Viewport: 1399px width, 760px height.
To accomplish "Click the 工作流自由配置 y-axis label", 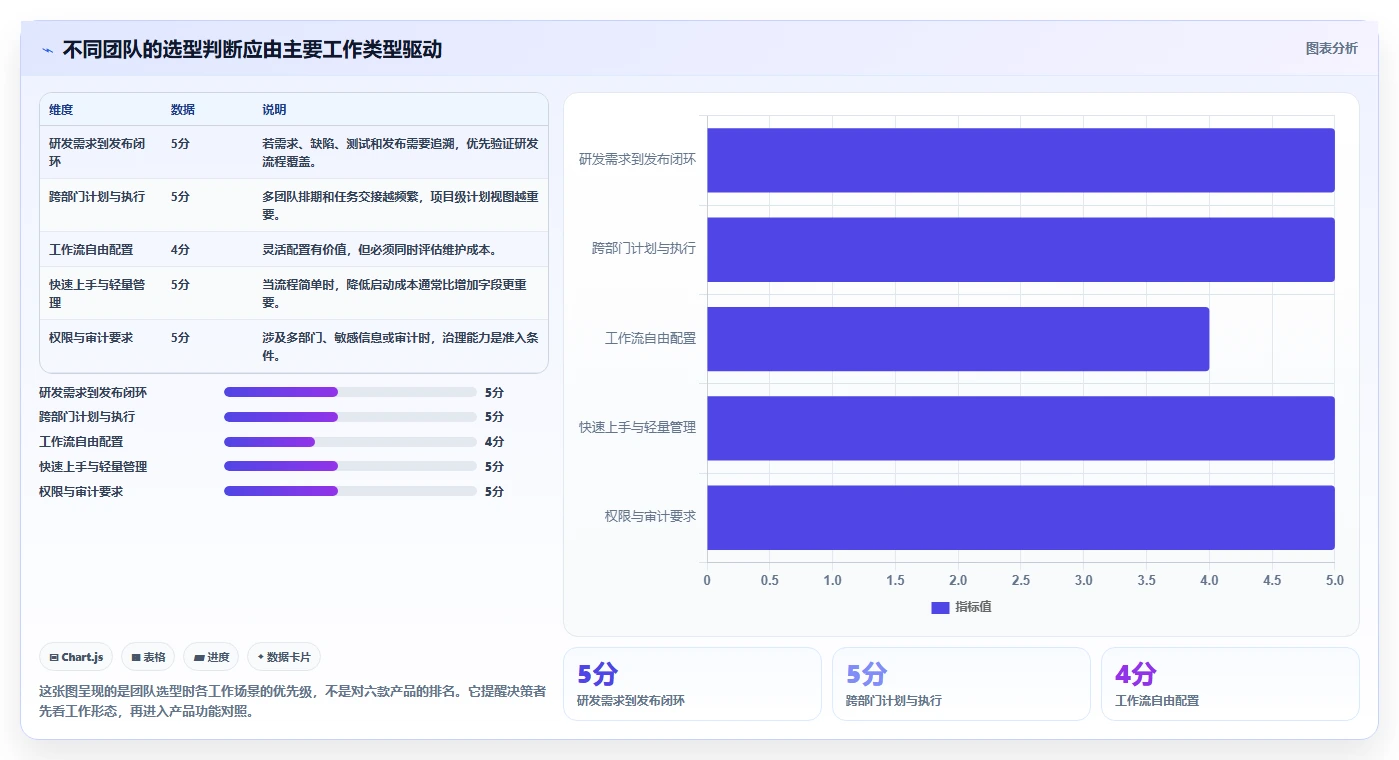I will [650, 339].
